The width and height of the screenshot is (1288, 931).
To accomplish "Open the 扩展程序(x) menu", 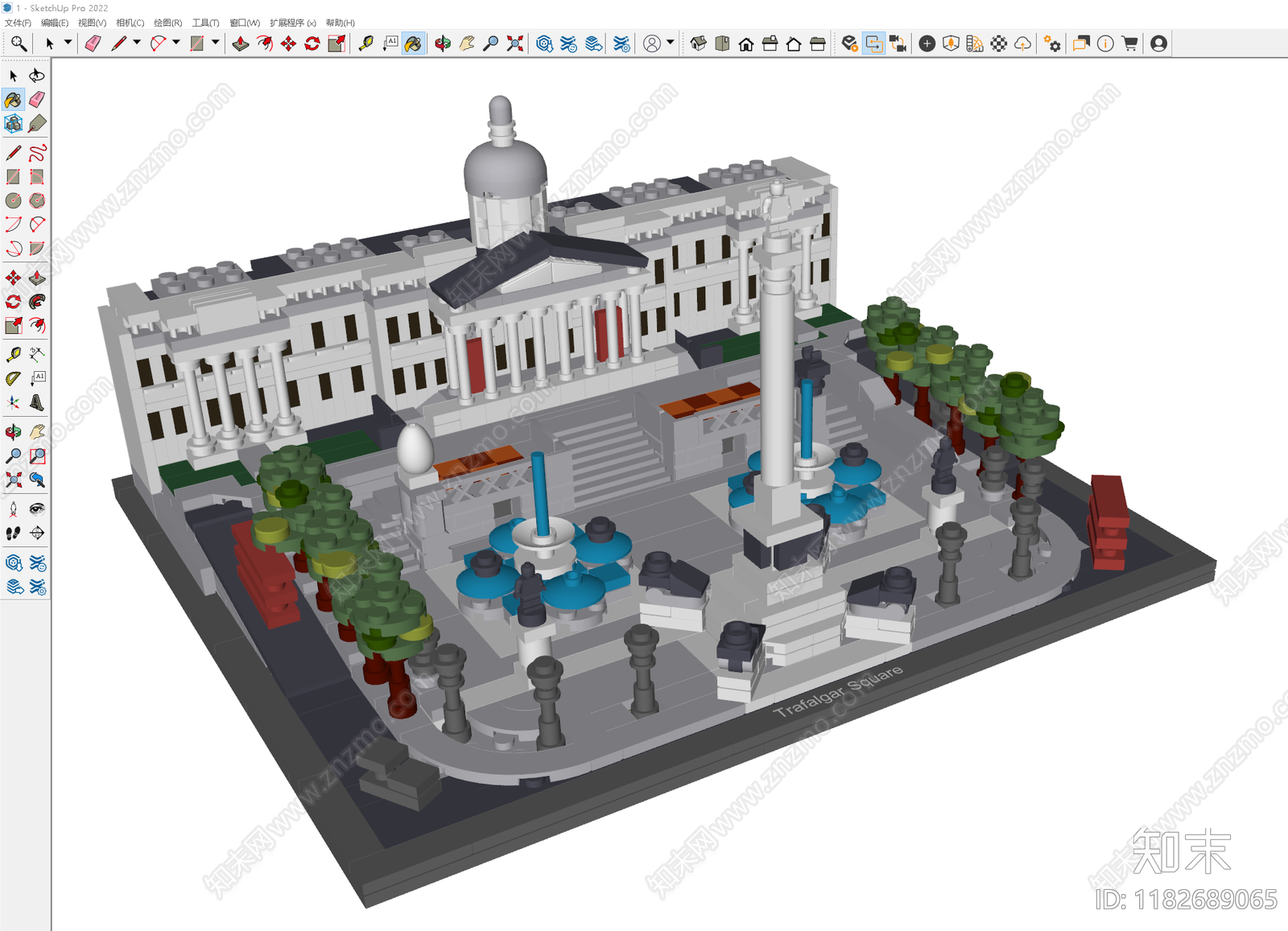I will tap(292, 23).
